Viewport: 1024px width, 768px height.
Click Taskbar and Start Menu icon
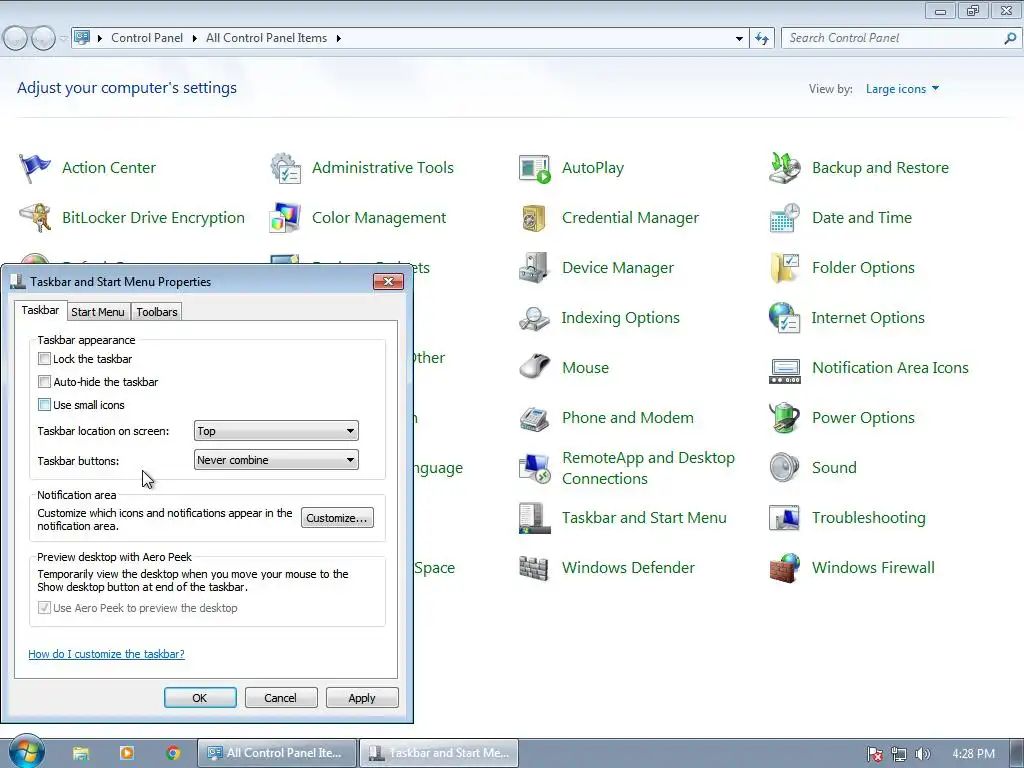coord(535,518)
